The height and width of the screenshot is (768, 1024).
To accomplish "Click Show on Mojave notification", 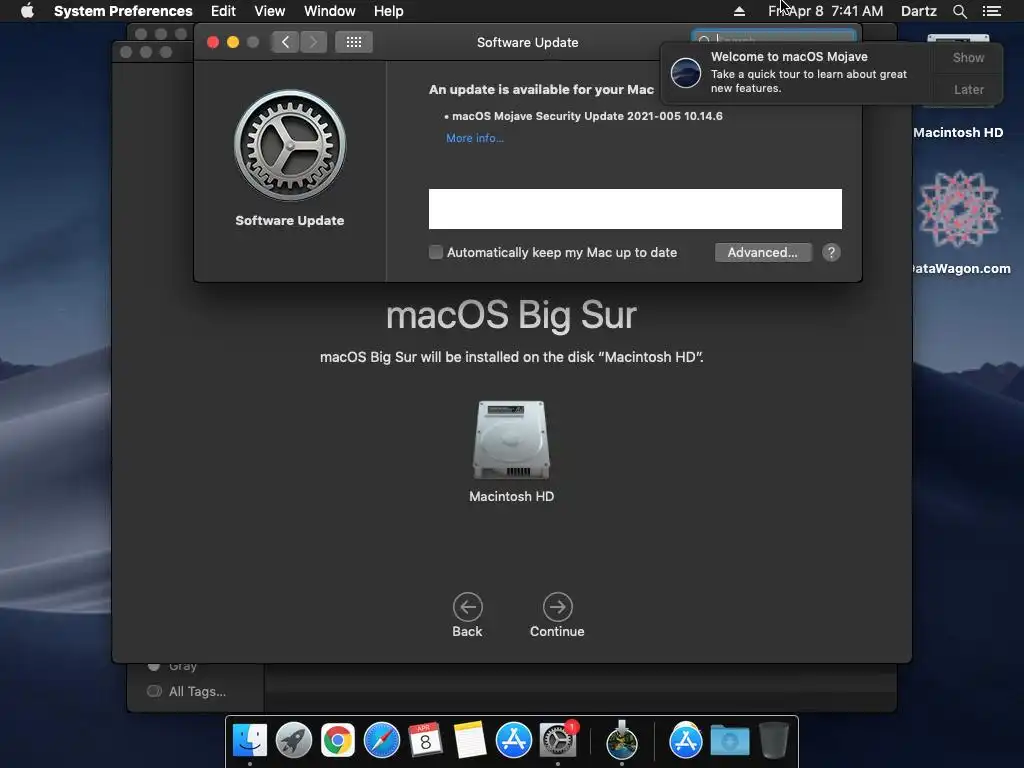I will (x=968, y=57).
